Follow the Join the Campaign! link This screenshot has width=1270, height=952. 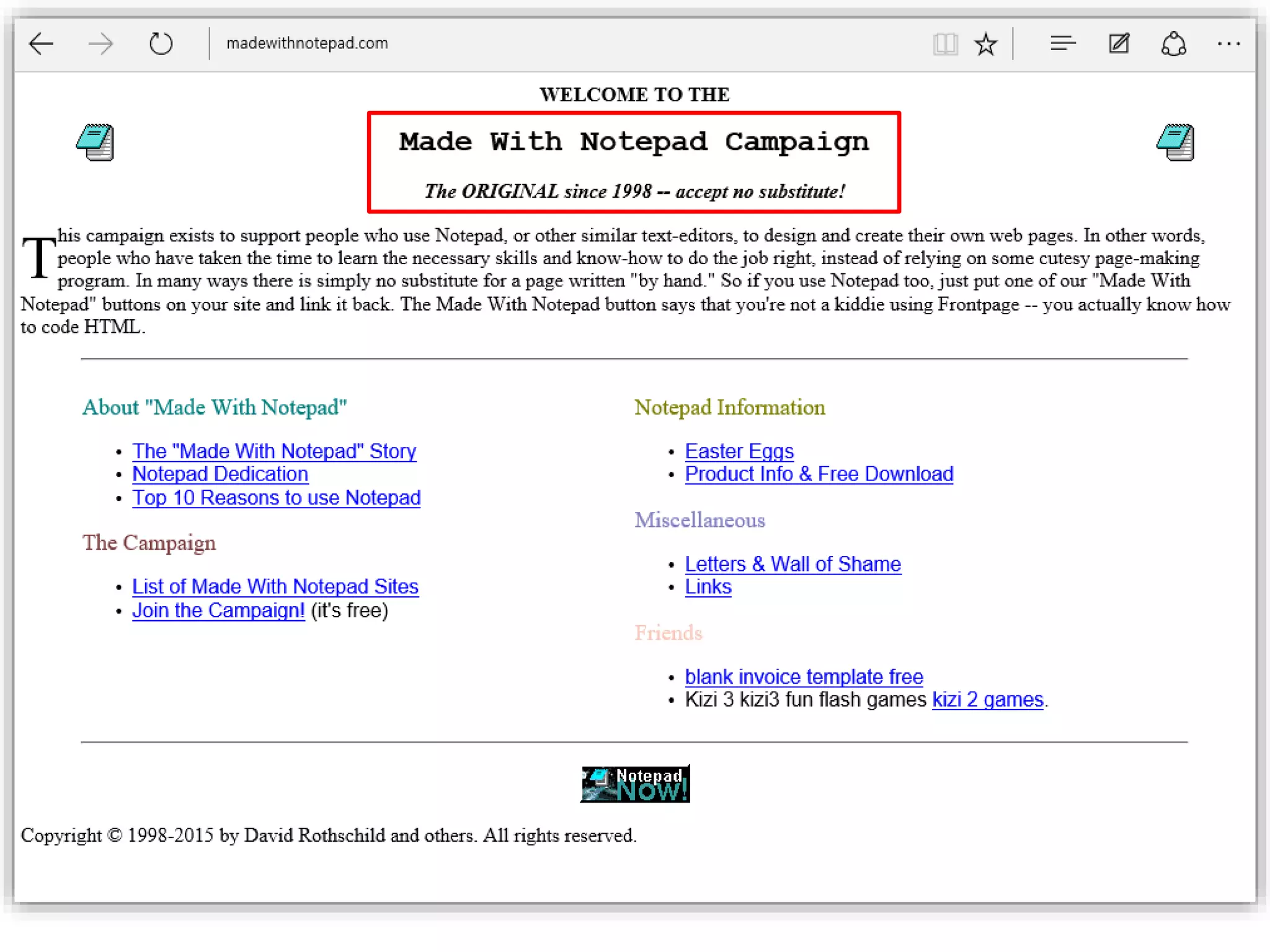[x=218, y=610]
